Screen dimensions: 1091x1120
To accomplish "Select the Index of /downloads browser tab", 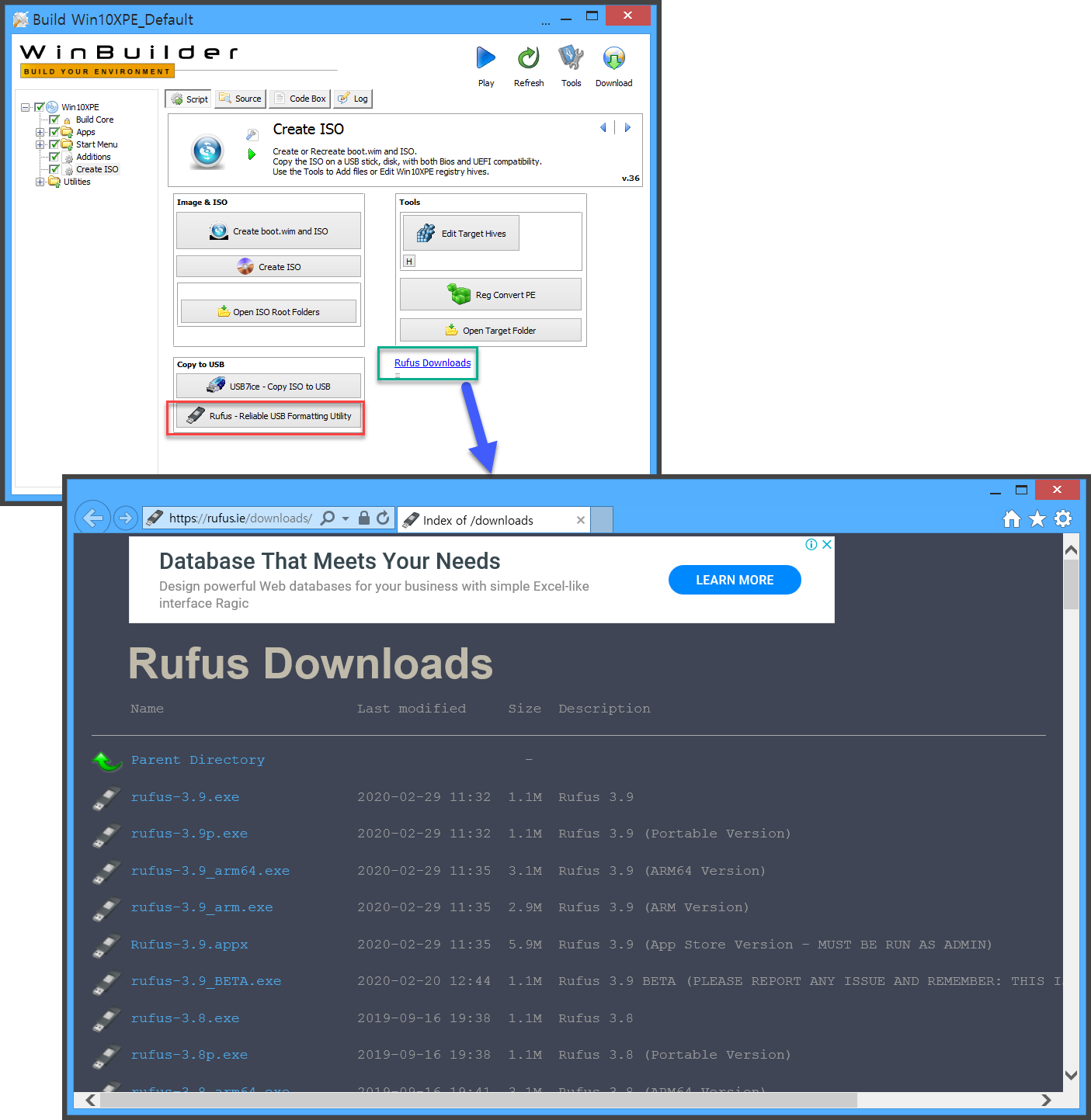I will [494, 520].
